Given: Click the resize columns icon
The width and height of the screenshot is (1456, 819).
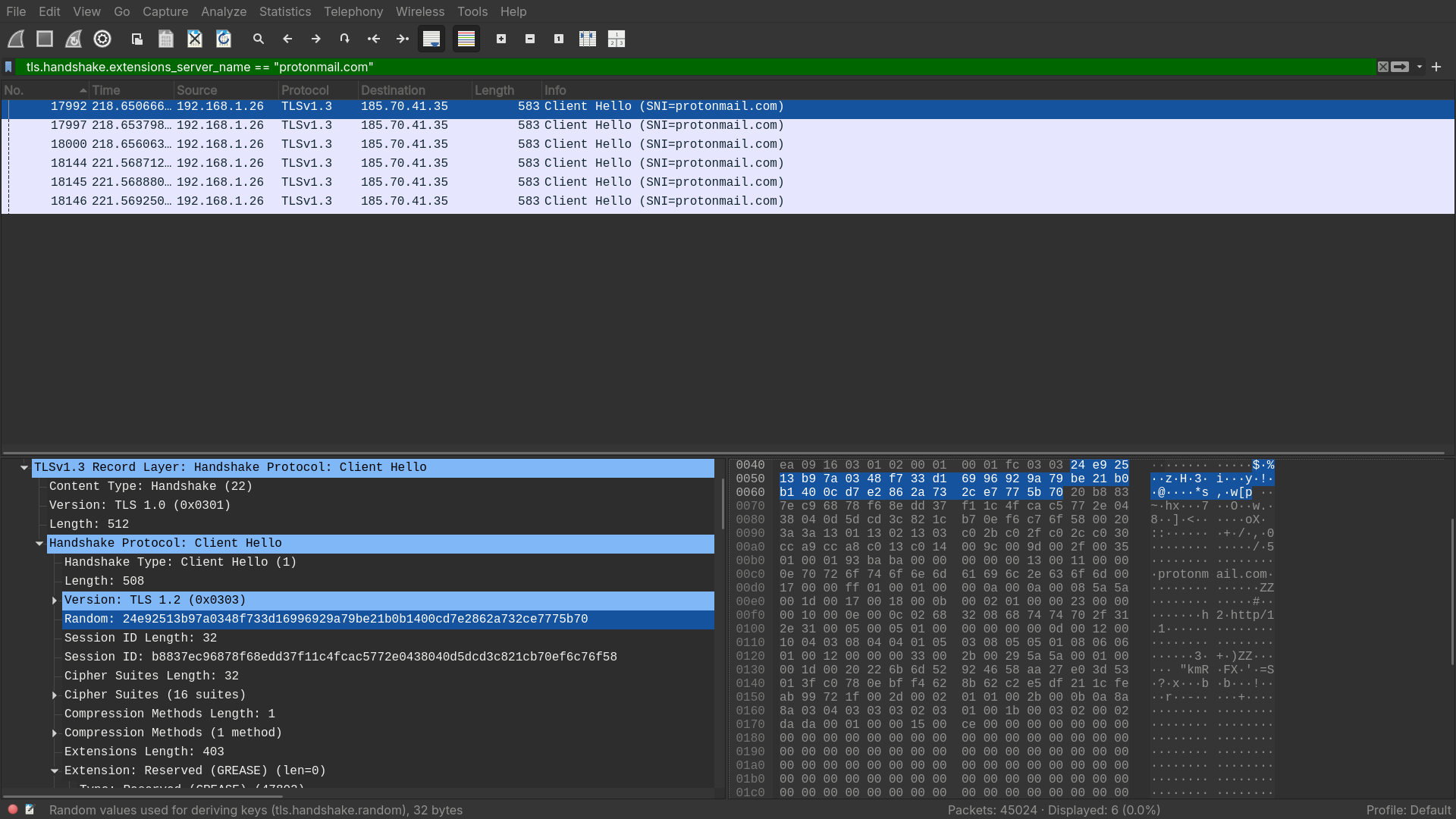Looking at the screenshot, I should 588,39.
